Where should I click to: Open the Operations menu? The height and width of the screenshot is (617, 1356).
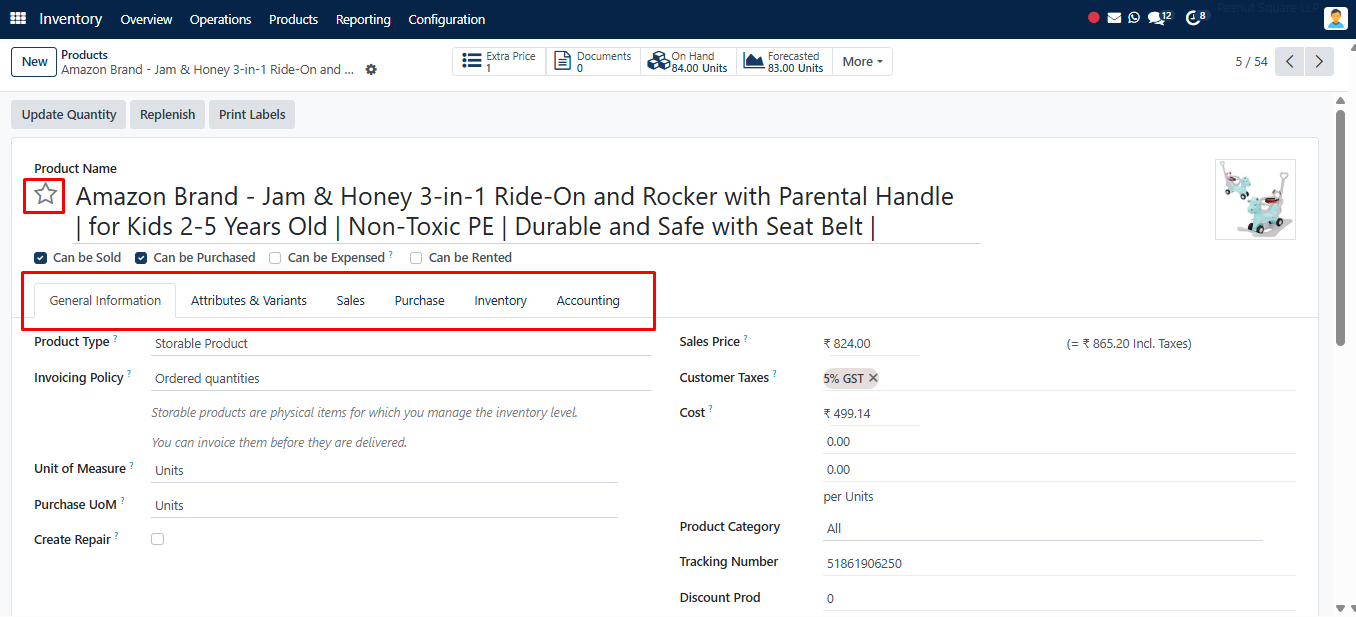[x=221, y=19]
